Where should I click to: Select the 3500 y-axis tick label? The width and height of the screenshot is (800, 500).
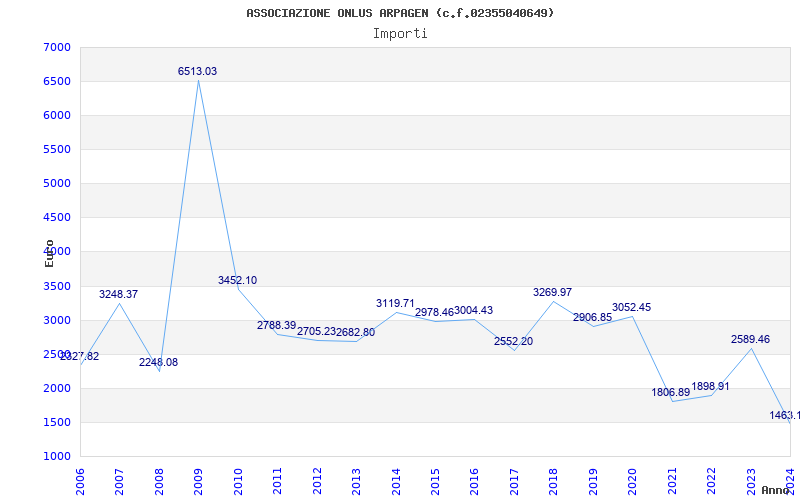pos(57,286)
